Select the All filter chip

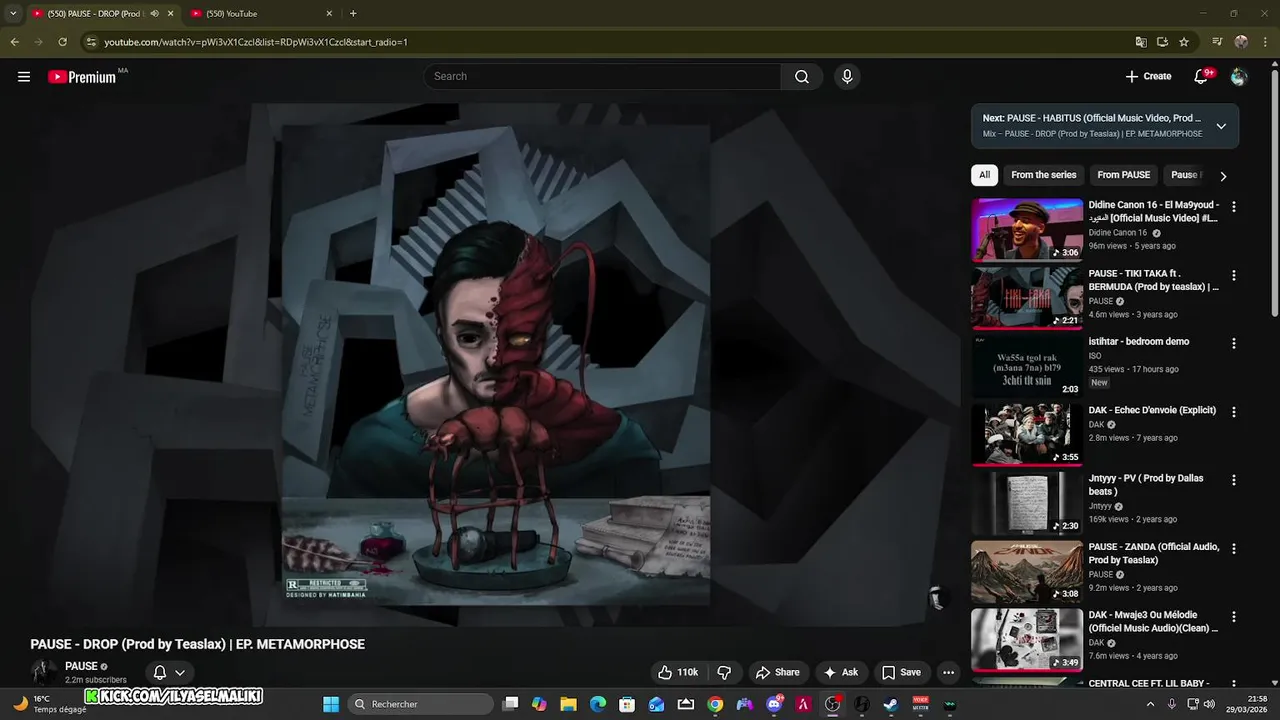click(x=984, y=175)
